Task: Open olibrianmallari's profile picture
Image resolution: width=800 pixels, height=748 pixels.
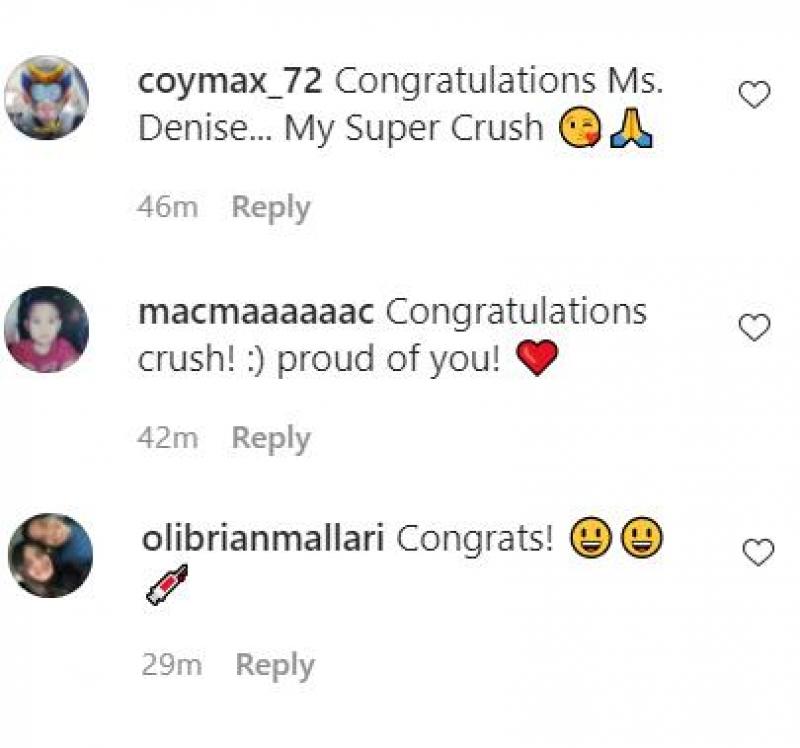Action: point(50,556)
